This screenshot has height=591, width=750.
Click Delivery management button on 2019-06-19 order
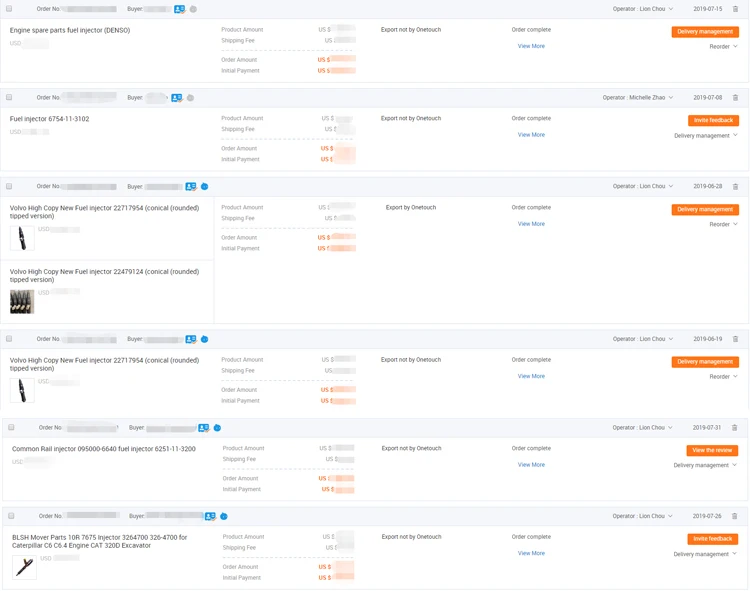coord(705,362)
